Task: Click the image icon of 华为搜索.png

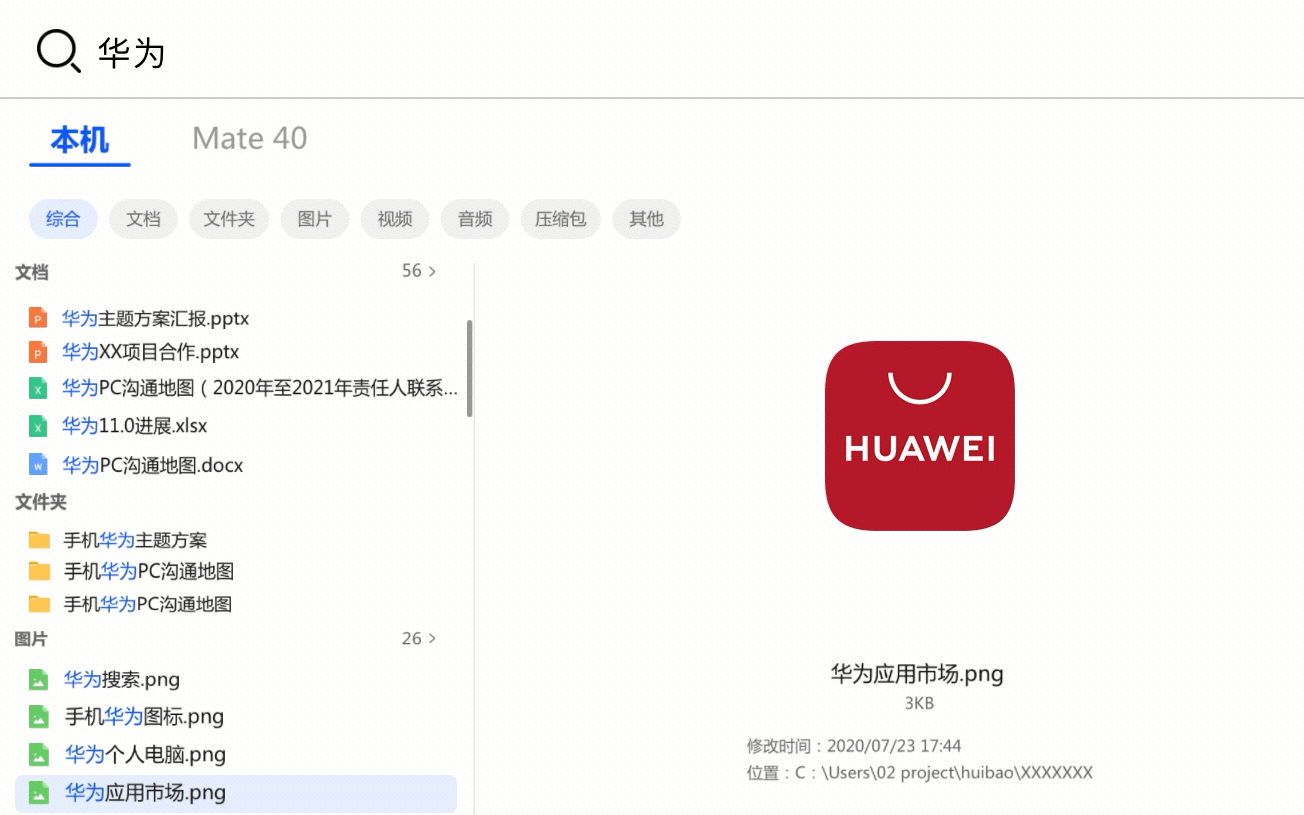Action: 38,680
